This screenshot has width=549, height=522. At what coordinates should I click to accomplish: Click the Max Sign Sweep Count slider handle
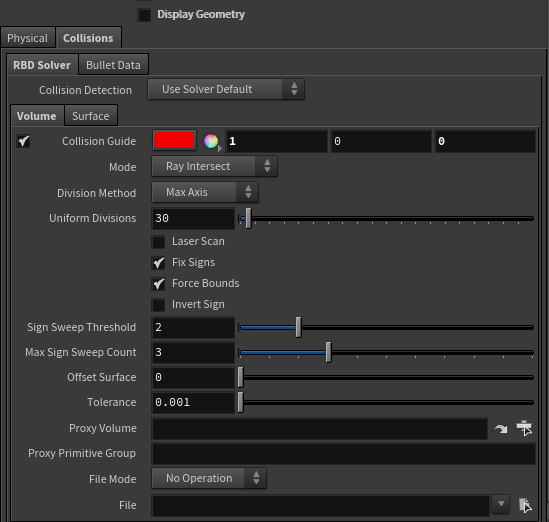click(x=328, y=352)
